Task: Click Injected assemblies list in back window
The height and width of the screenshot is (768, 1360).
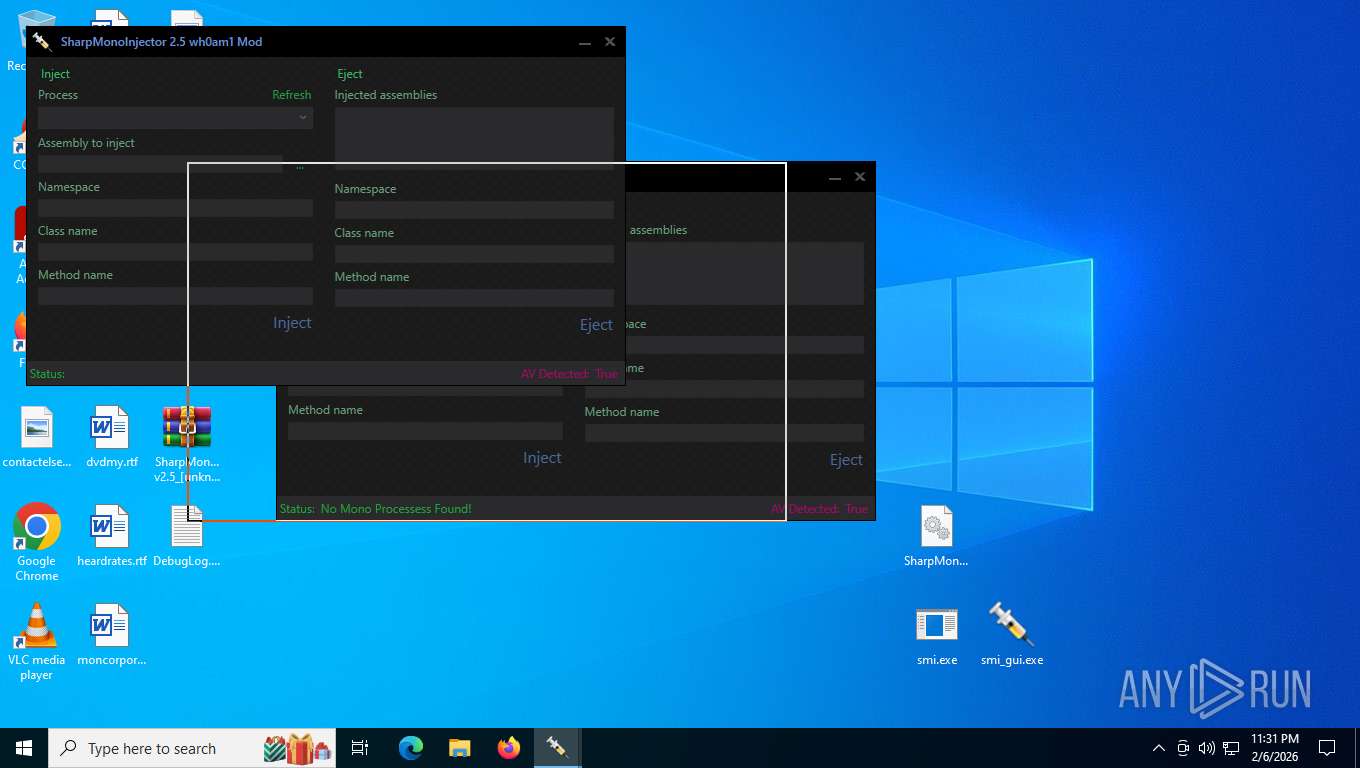Action: [745, 273]
